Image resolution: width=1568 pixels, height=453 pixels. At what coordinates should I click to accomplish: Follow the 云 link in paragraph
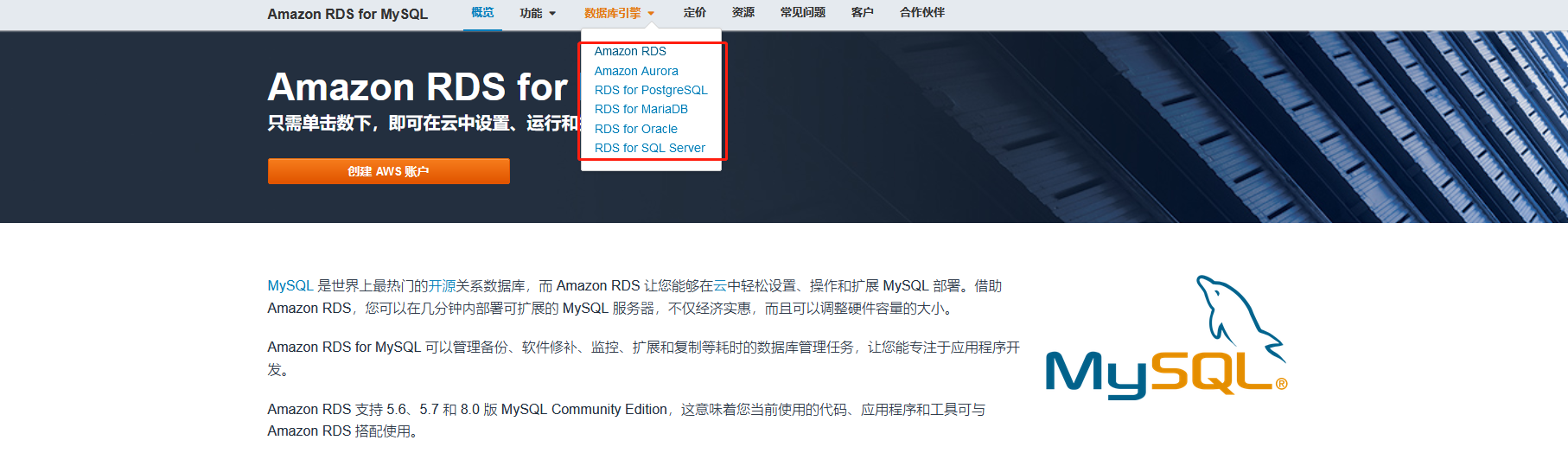coord(720,285)
